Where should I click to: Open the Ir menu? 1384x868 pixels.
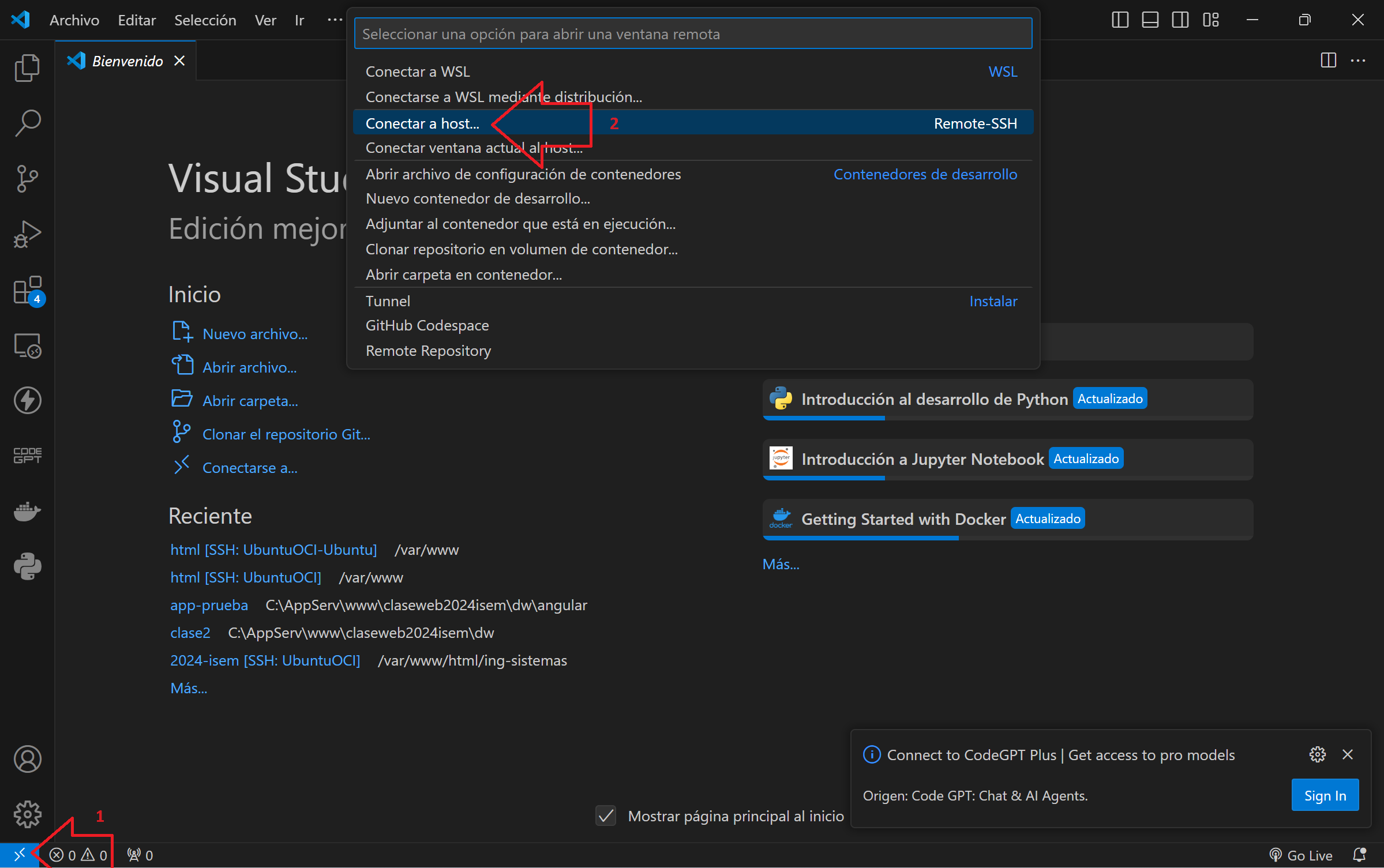click(x=299, y=20)
